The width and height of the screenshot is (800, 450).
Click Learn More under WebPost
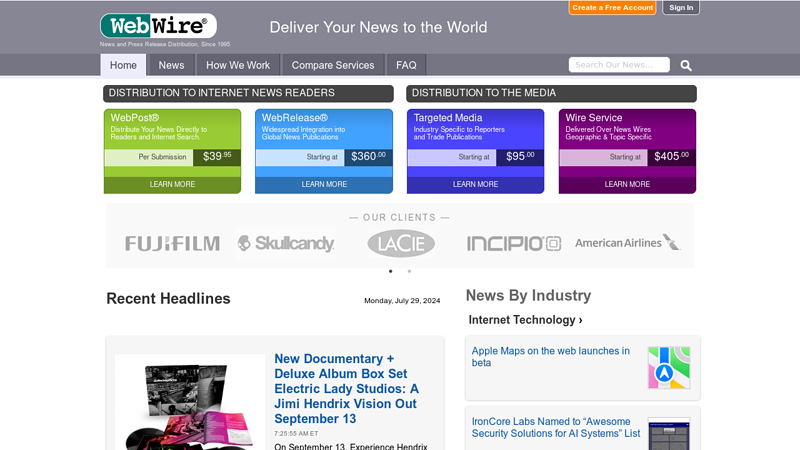coord(172,184)
